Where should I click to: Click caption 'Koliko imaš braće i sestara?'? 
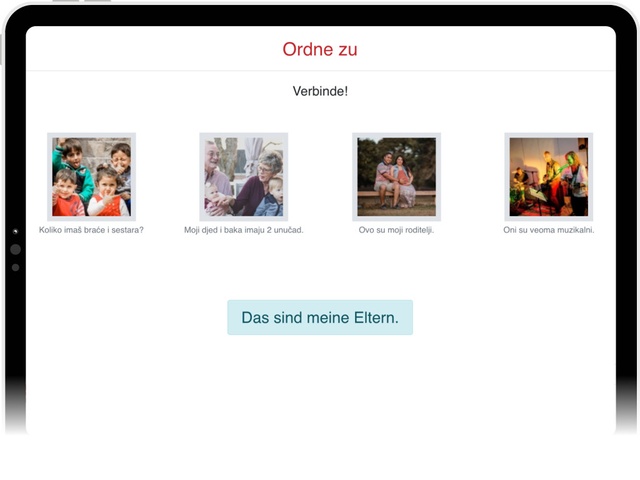pyautogui.click(x=91, y=230)
